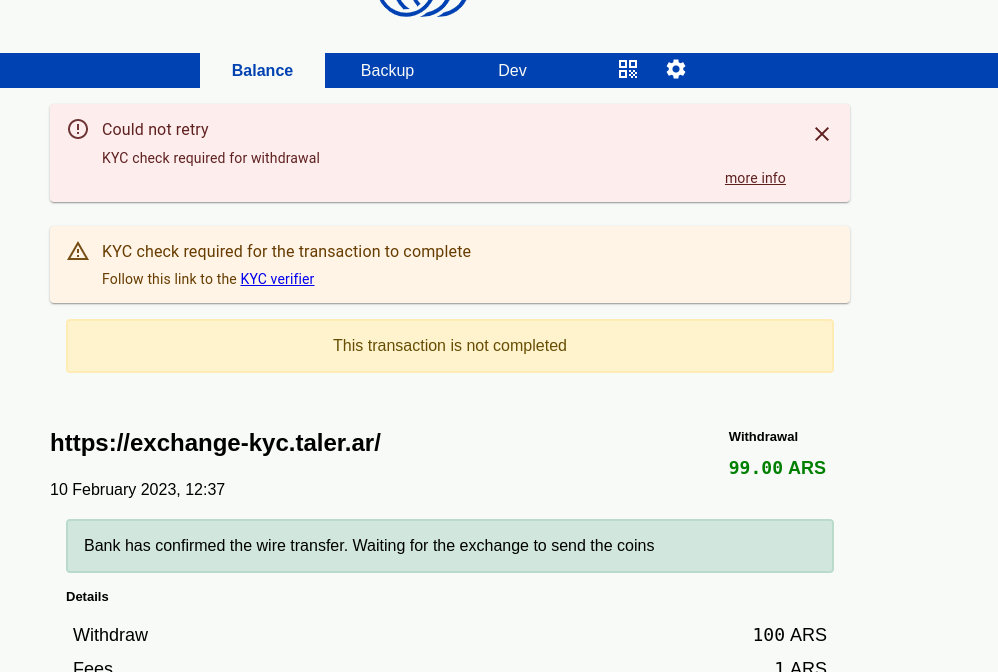Dismiss the 'Could not retry' error alert

822,134
